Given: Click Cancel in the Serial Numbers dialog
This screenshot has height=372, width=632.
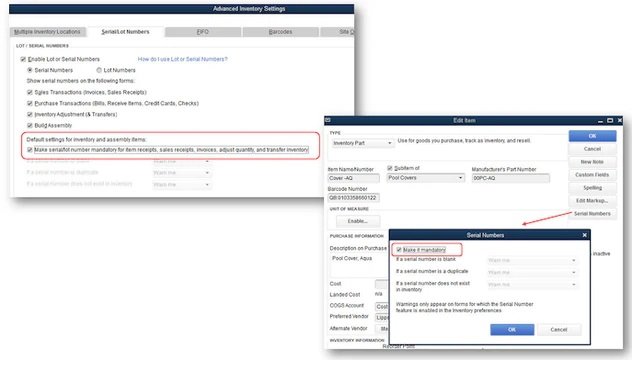Looking at the screenshot, I should click(559, 330).
